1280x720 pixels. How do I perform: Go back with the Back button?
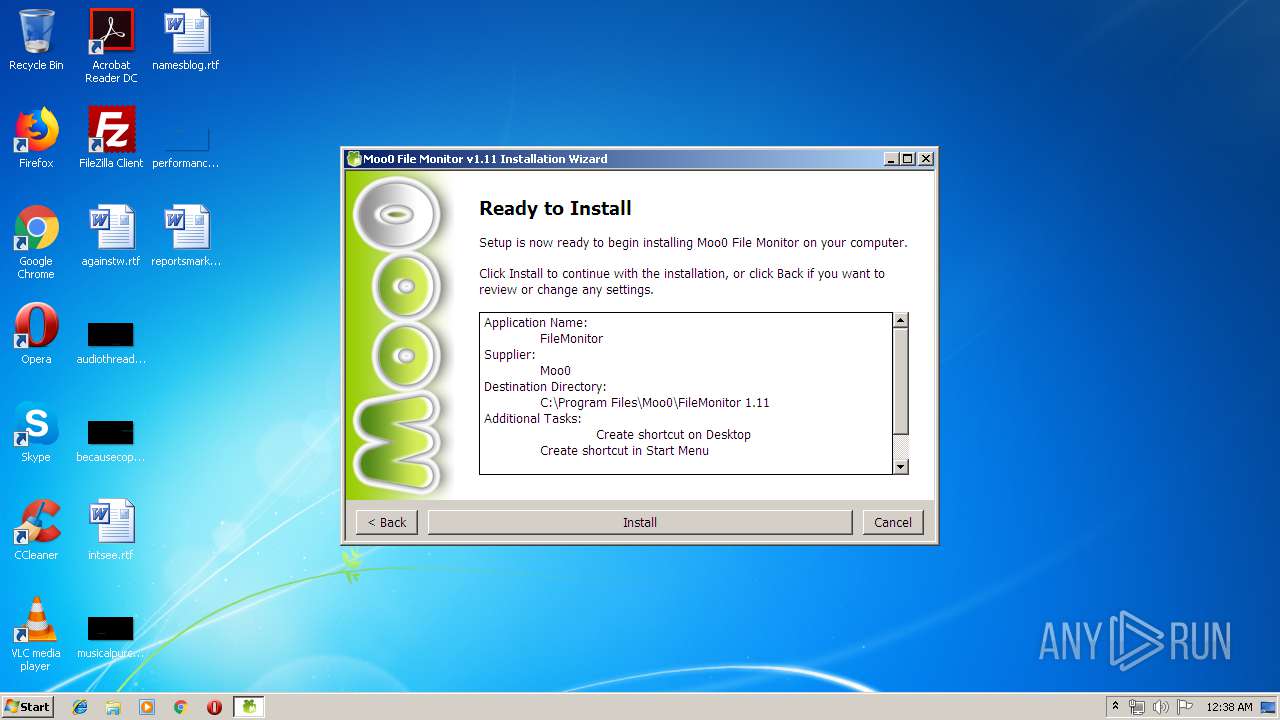click(x=387, y=522)
